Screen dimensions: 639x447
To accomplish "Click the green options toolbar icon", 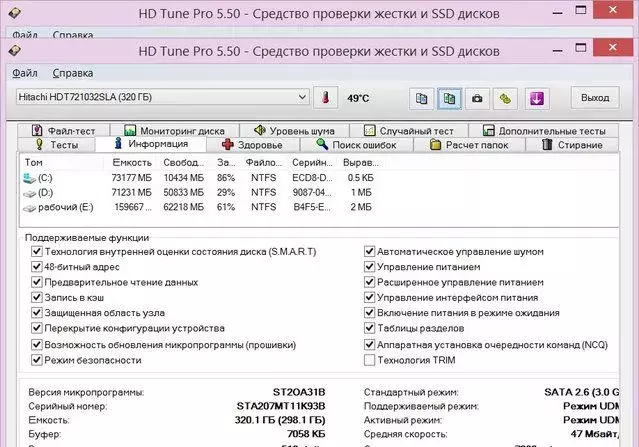I will (505, 98).
